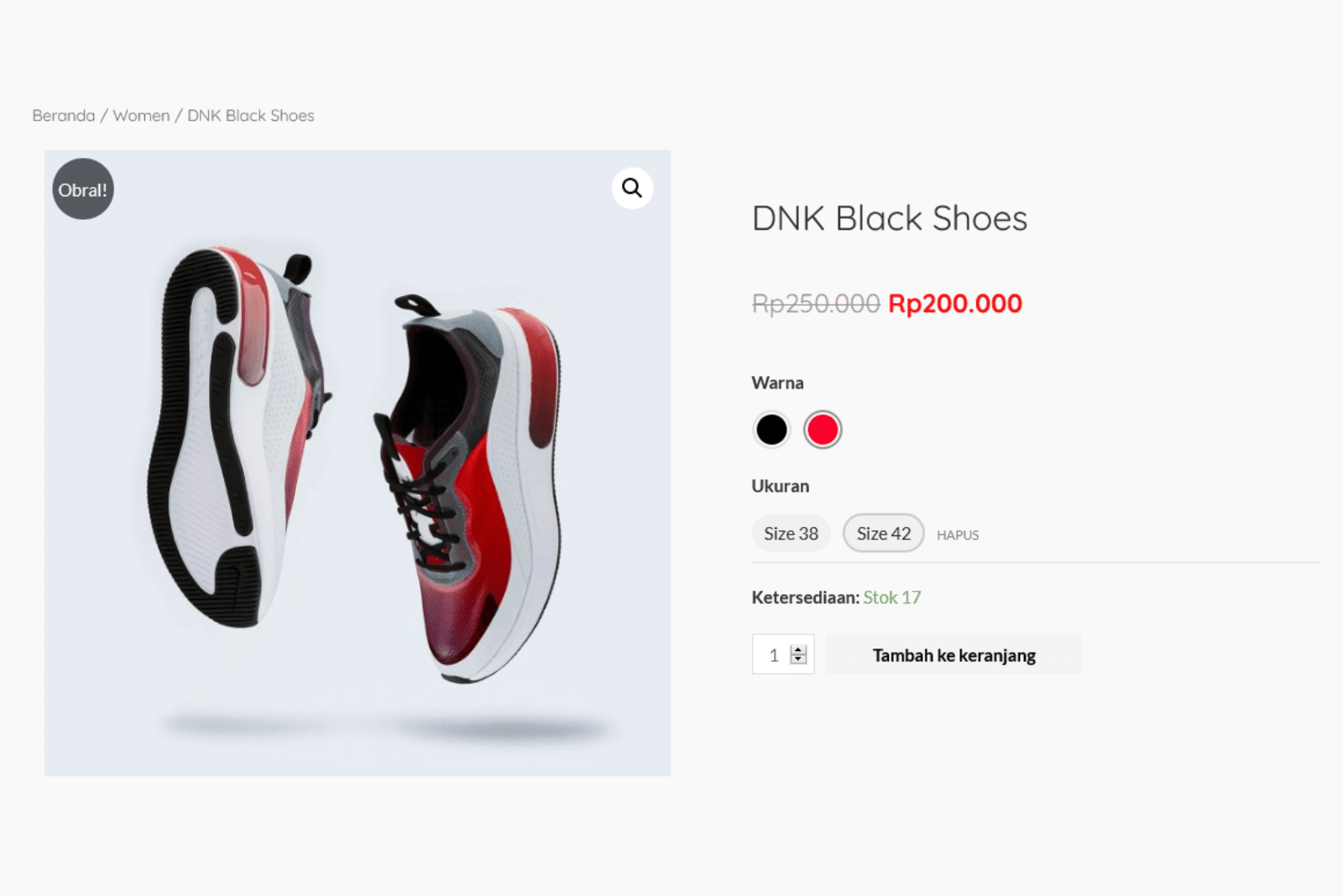Select the red color swatch
Image resolution: width=1343 pixels, height=896 pixels.
point(822,430)
